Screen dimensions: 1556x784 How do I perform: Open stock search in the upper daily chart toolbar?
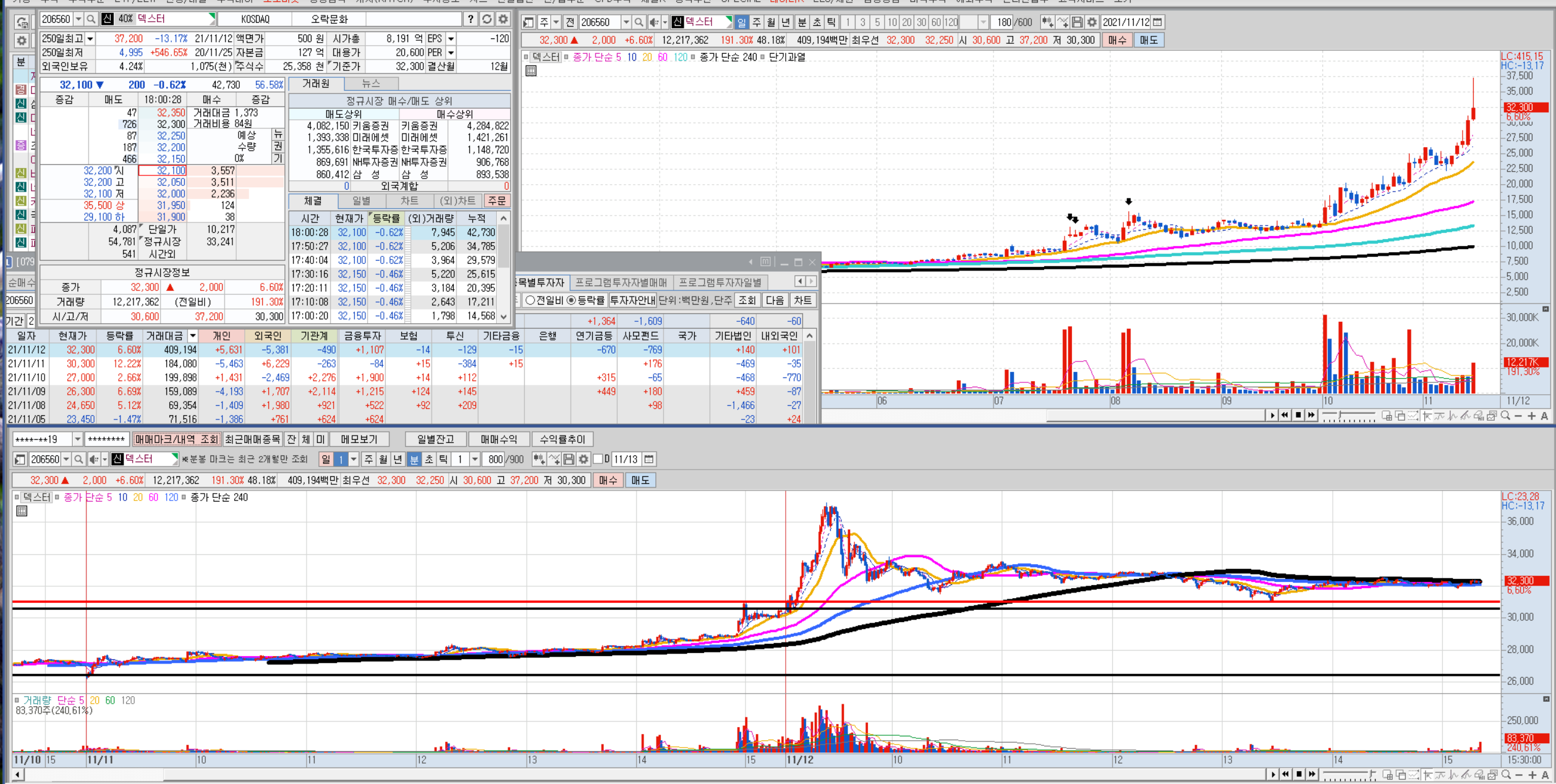pos(639,22)
